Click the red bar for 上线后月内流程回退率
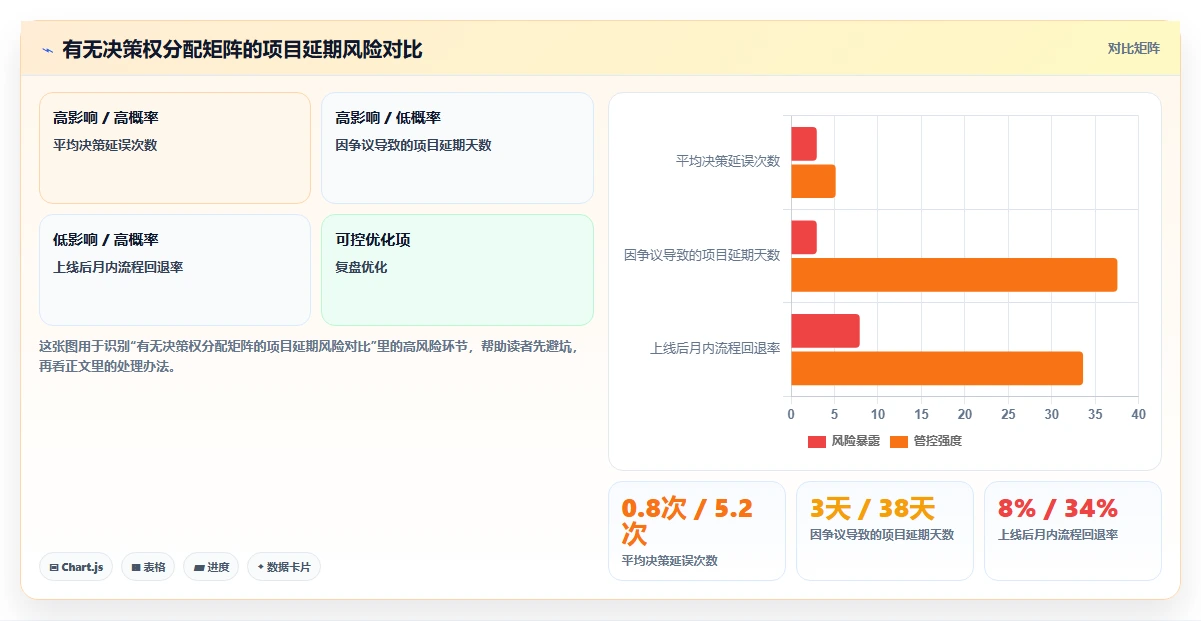This screenshot has width=1201, height=621. coord(825,331)
